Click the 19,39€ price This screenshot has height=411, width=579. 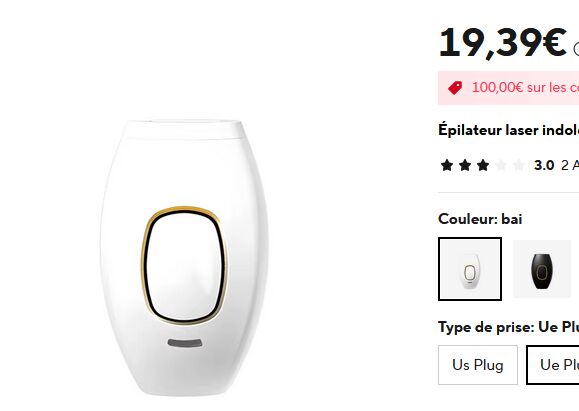[x=502, y=43]
